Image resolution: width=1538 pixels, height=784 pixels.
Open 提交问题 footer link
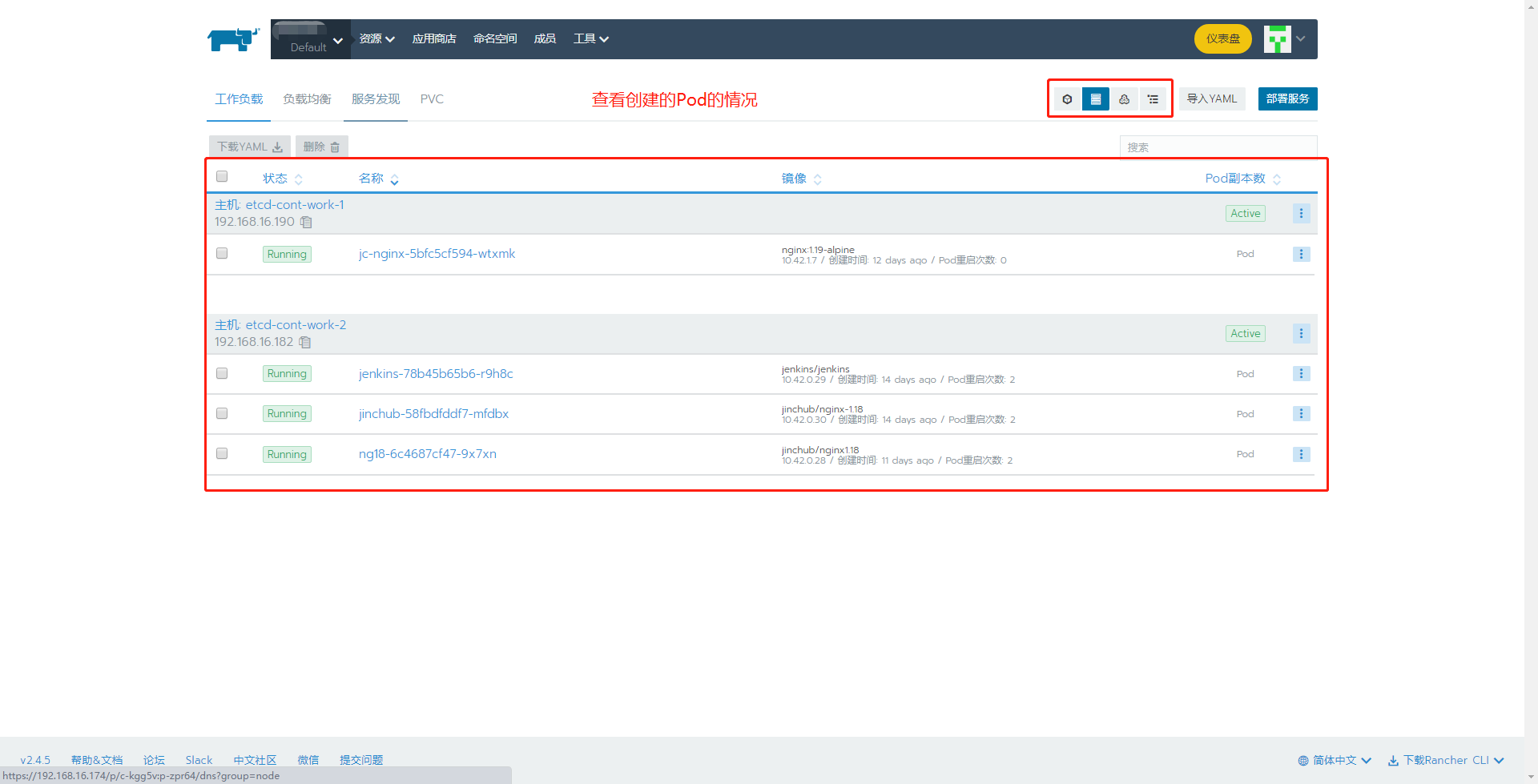pos(361,761)
